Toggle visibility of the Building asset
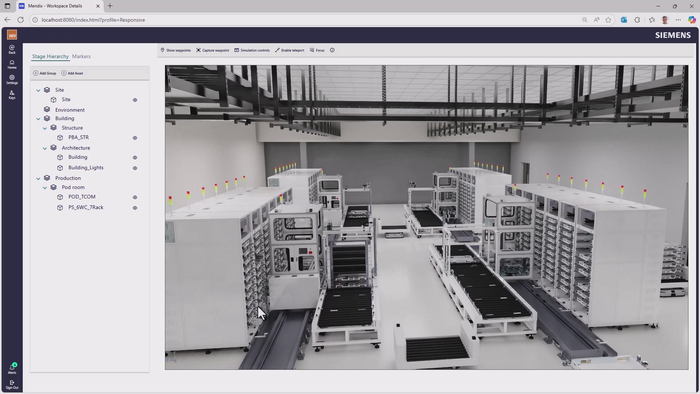This screenshot has height=394, width=700. (x=135, y=158)
